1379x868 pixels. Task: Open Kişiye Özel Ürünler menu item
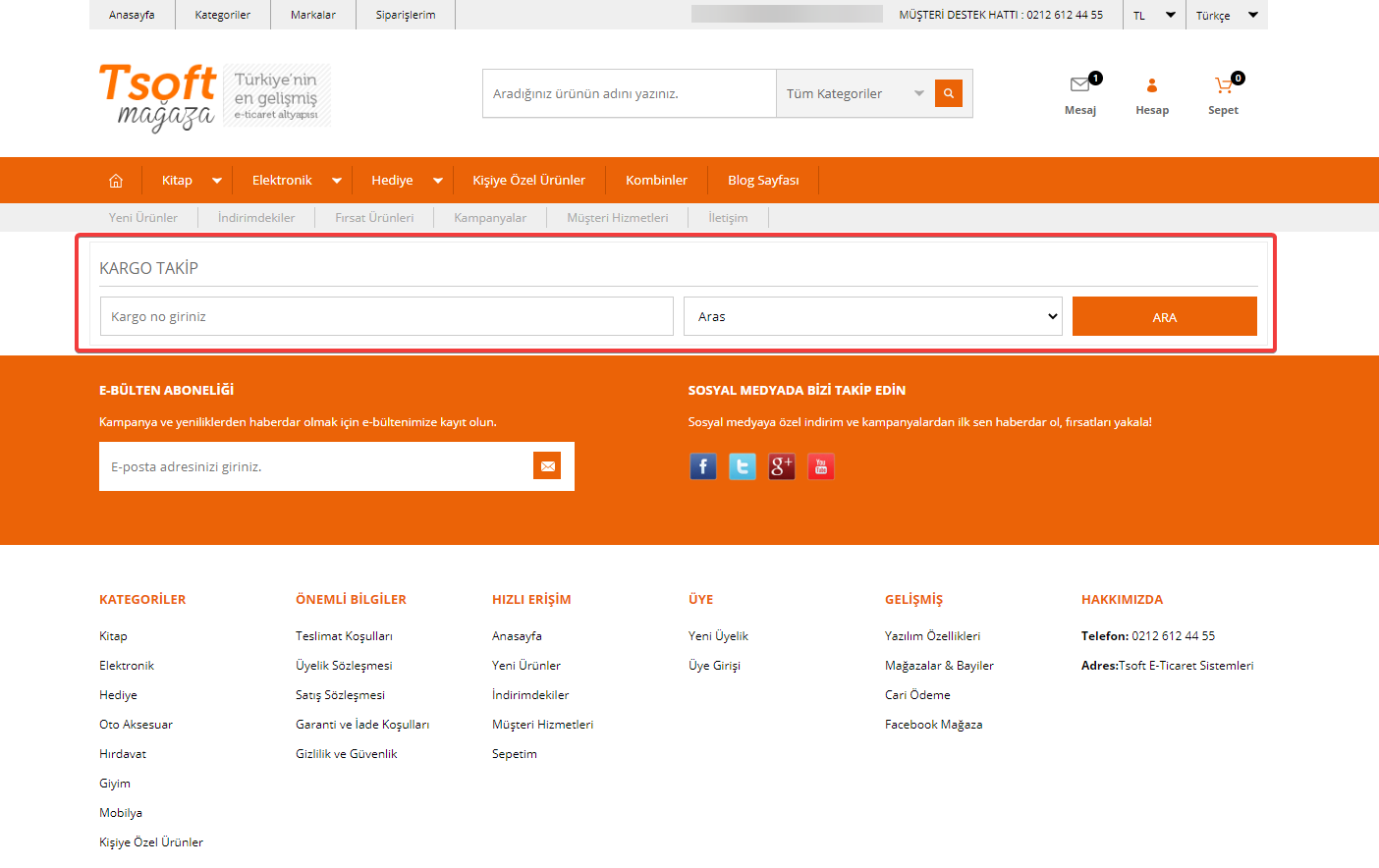pos(528,181)
